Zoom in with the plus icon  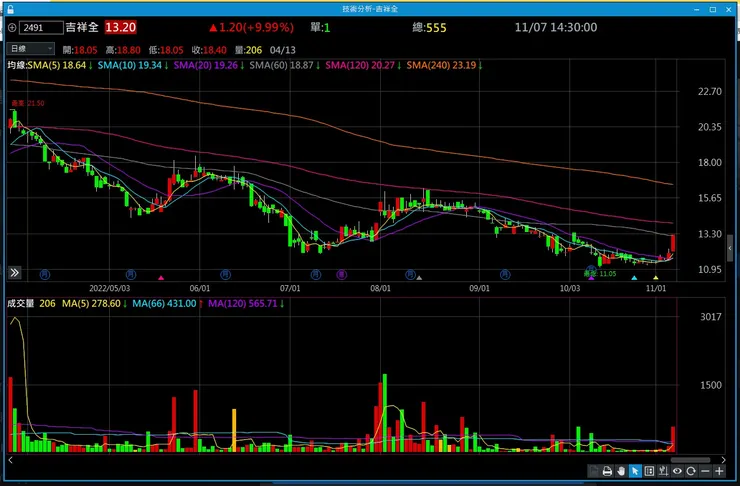(x=719, y=471)
